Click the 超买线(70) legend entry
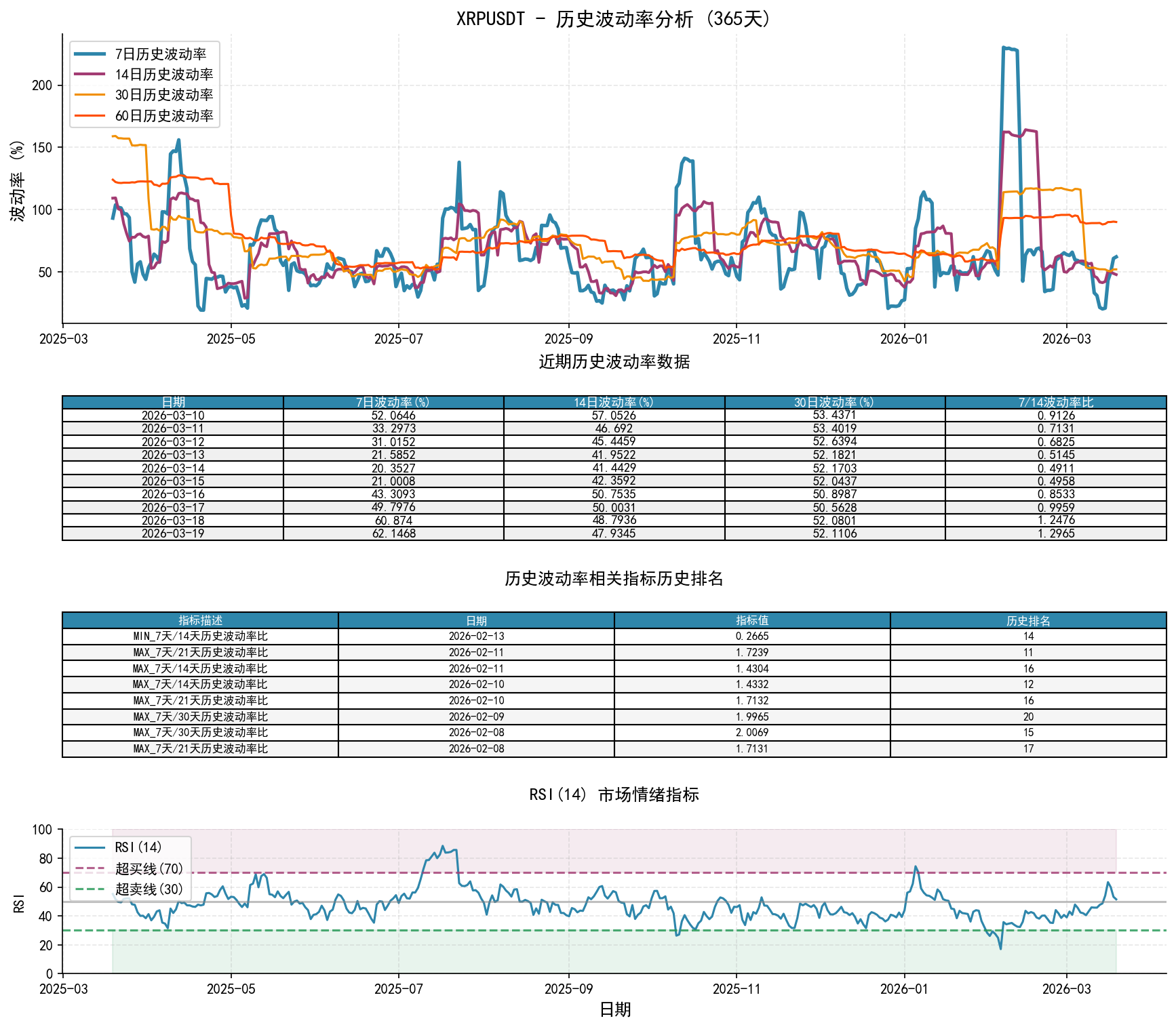 pyautogui.click(x=149, y=868)
